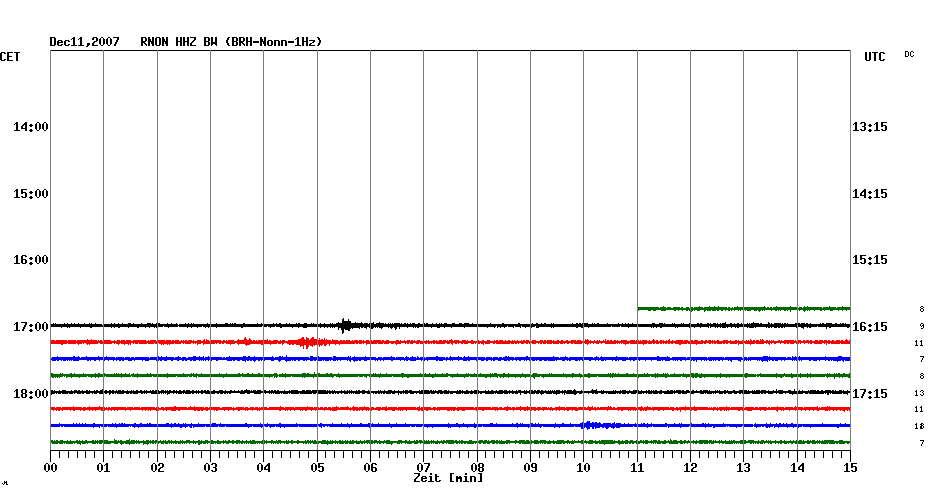Click the black 18:00 seismogram trace
This screenshot has width=930, height=494.
[x=450, y=392]
